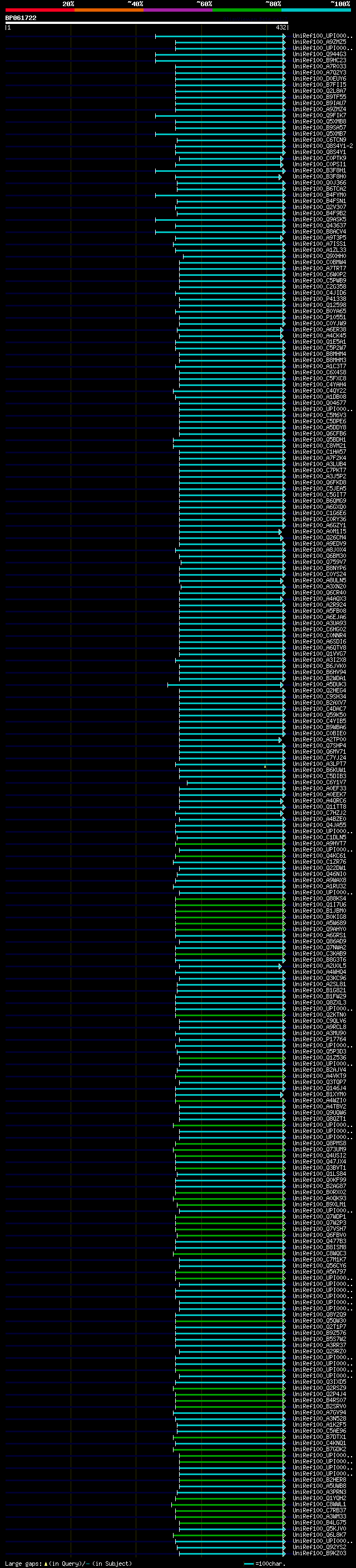Click the UniRef100_A9HVT7 label
This screenshot has width=356, height=1568.
(319, 843)
